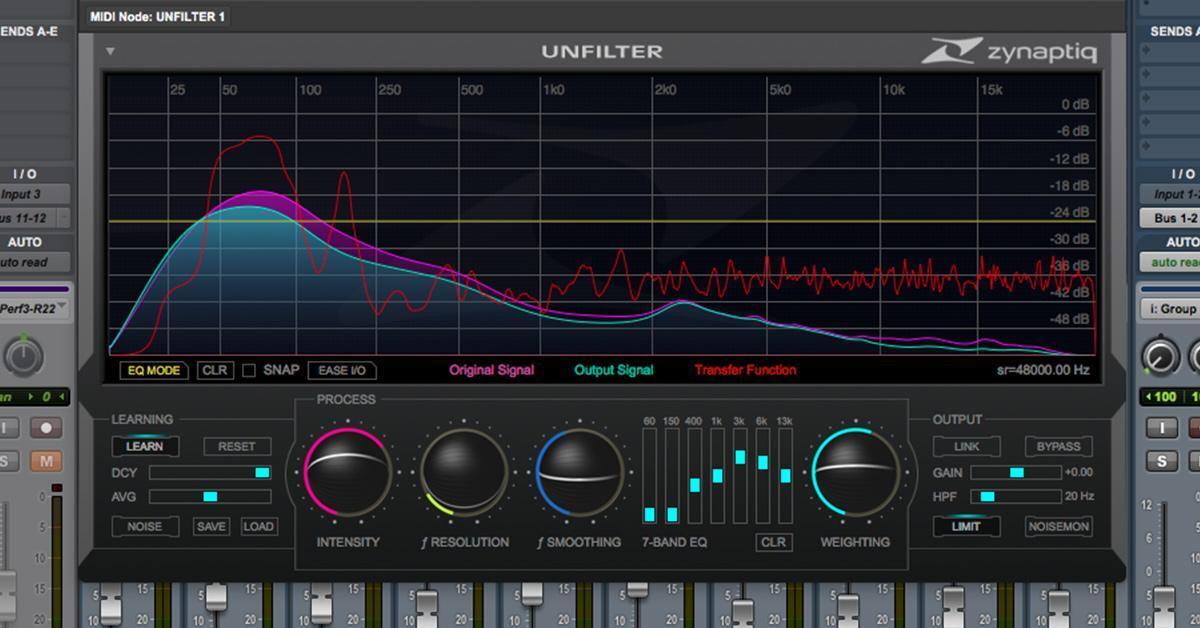Screen dimensions: 1200x628
Task: Open the Input 1-2 selector on right track
Action: tap(1169, 195)
